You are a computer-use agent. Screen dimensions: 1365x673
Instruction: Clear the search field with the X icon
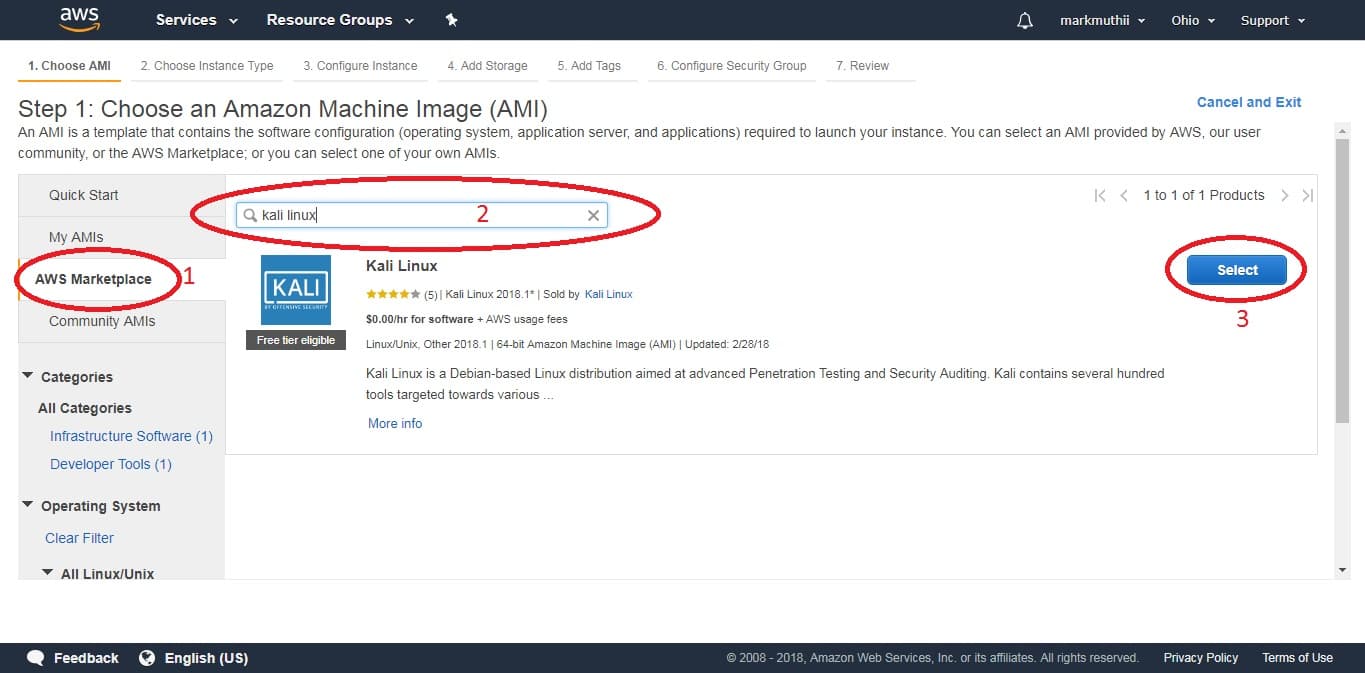tap(593, 215)
